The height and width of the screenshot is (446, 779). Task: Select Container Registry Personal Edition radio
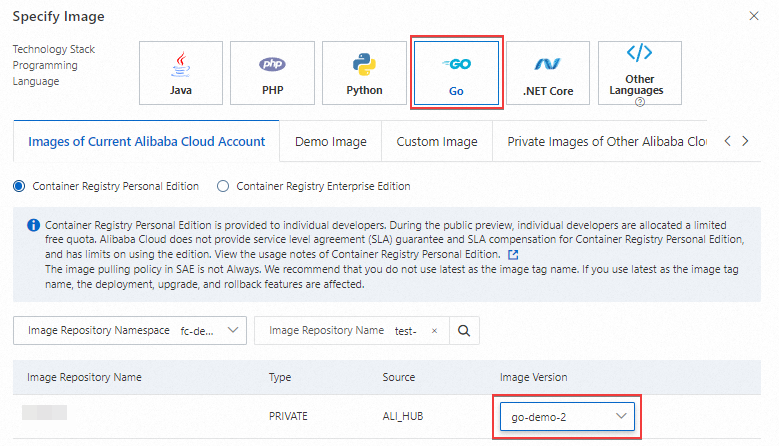click(19, 186)
